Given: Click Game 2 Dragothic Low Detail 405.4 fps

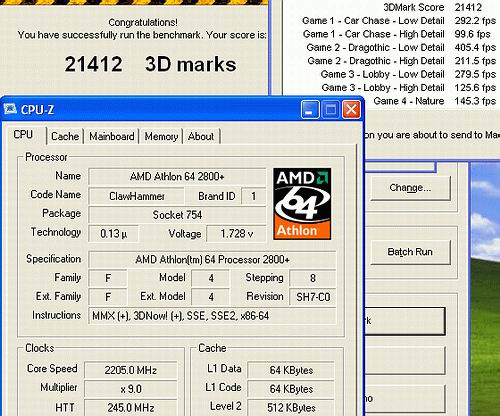Looking at the screenshot, I should pos(401,47).
